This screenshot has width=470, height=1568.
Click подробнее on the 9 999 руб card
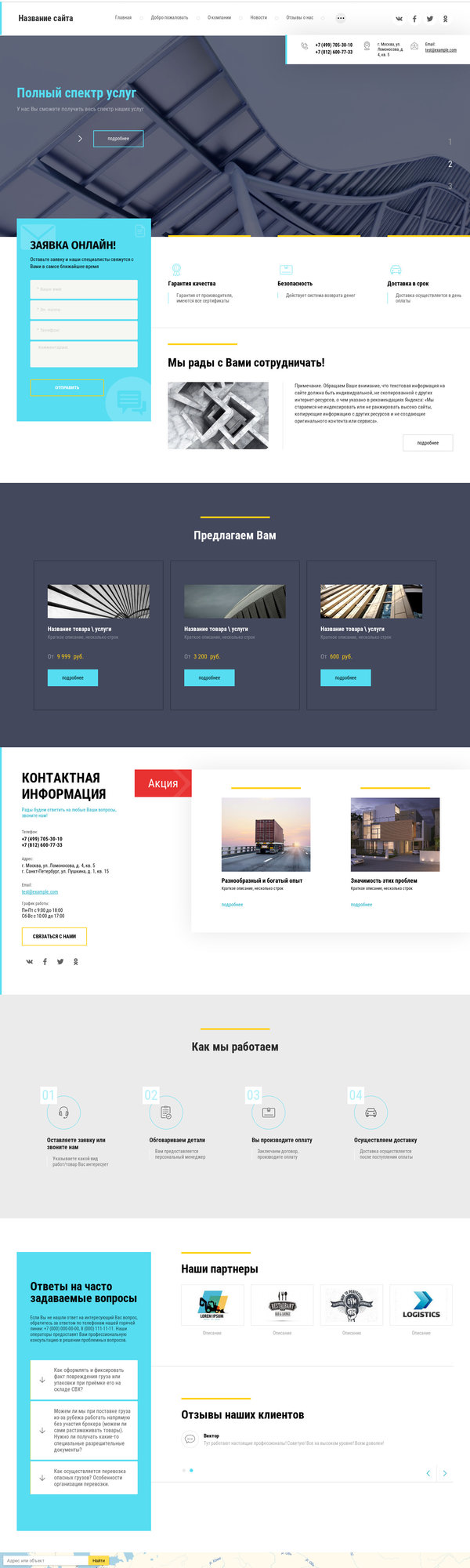pyautogui.click(x=73, y=677)
